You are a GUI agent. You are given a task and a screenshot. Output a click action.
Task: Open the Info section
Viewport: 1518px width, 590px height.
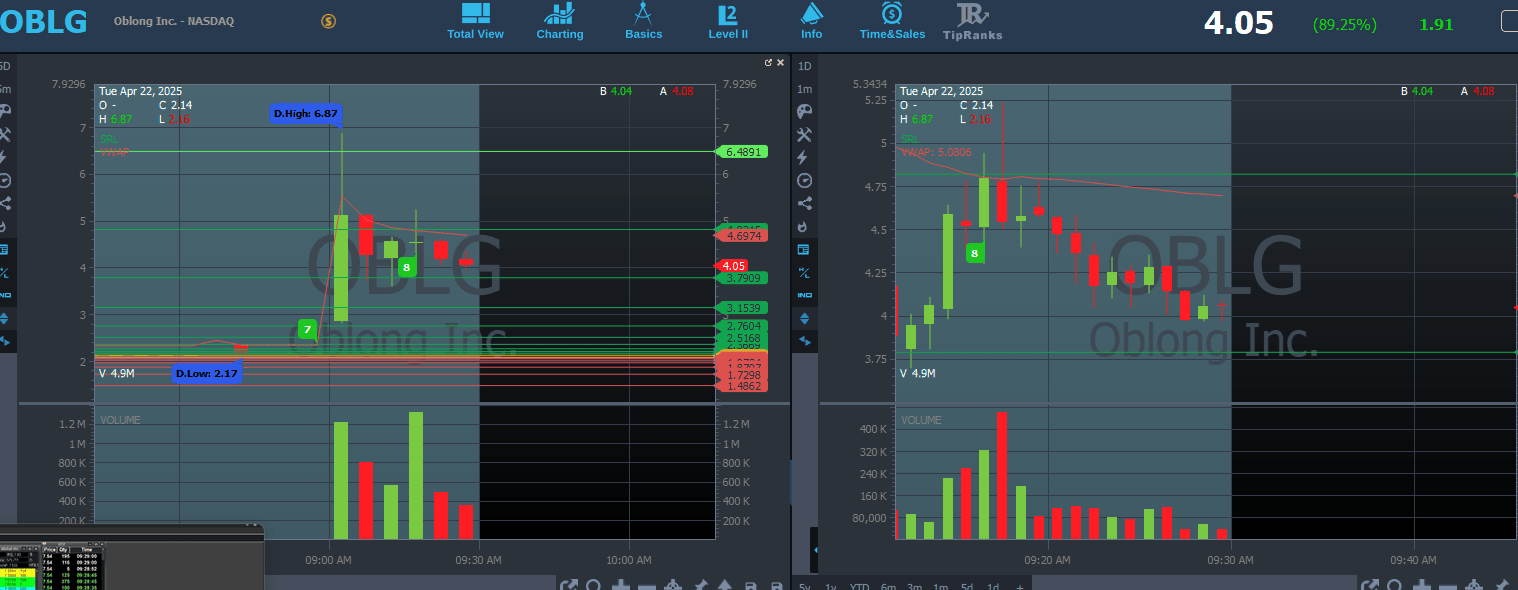coord(811,22)
